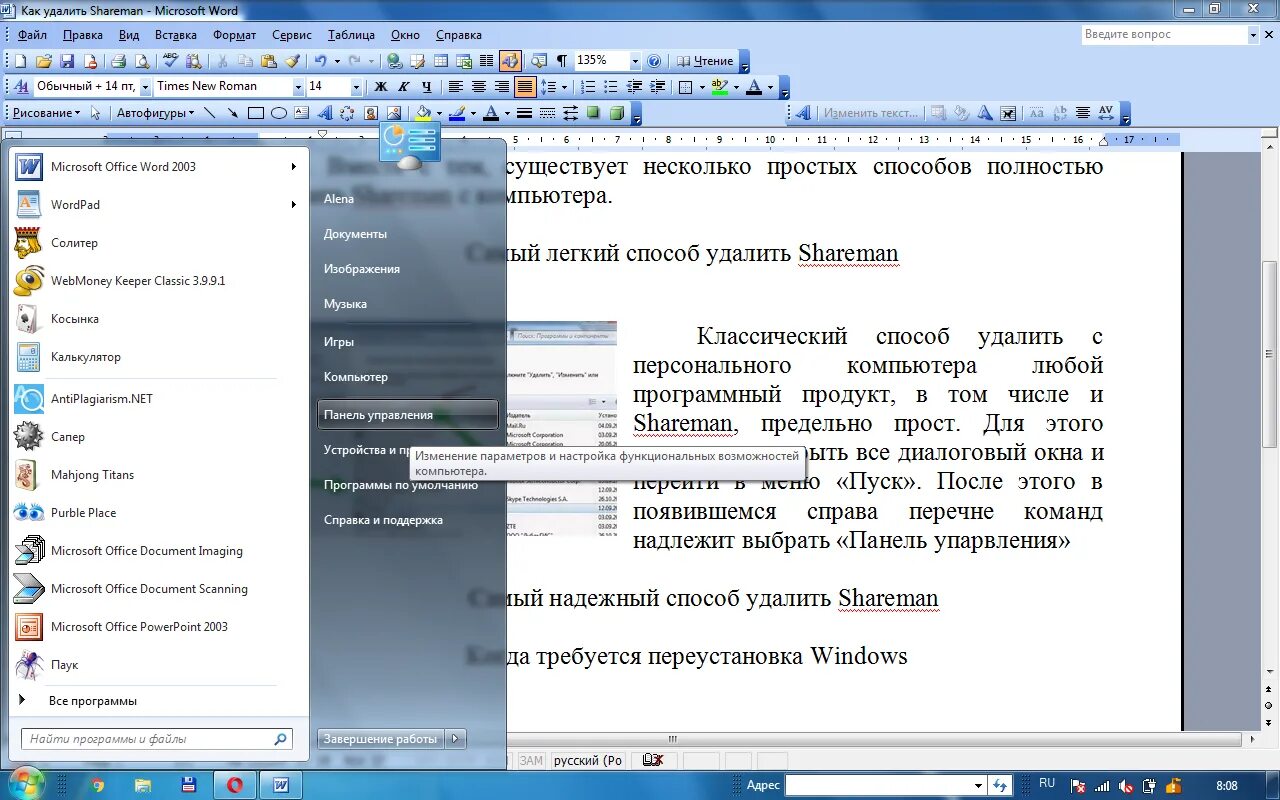This screenshot has width=1280, height=800.
Task: Expand the Рисование drawing menu
Action: (x=47, y=113)
